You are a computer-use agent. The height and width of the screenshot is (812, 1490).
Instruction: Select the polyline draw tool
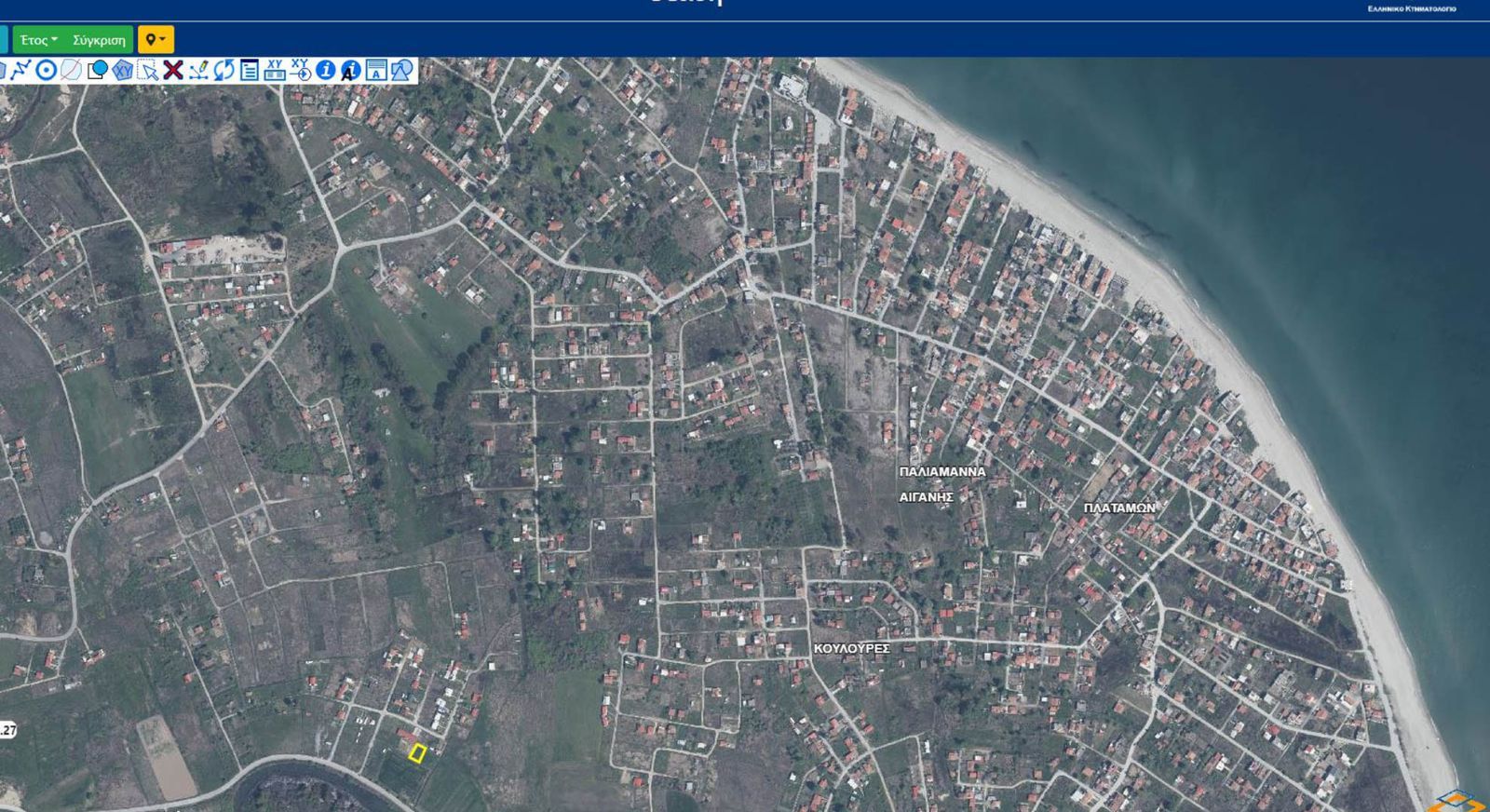(20, 70)
